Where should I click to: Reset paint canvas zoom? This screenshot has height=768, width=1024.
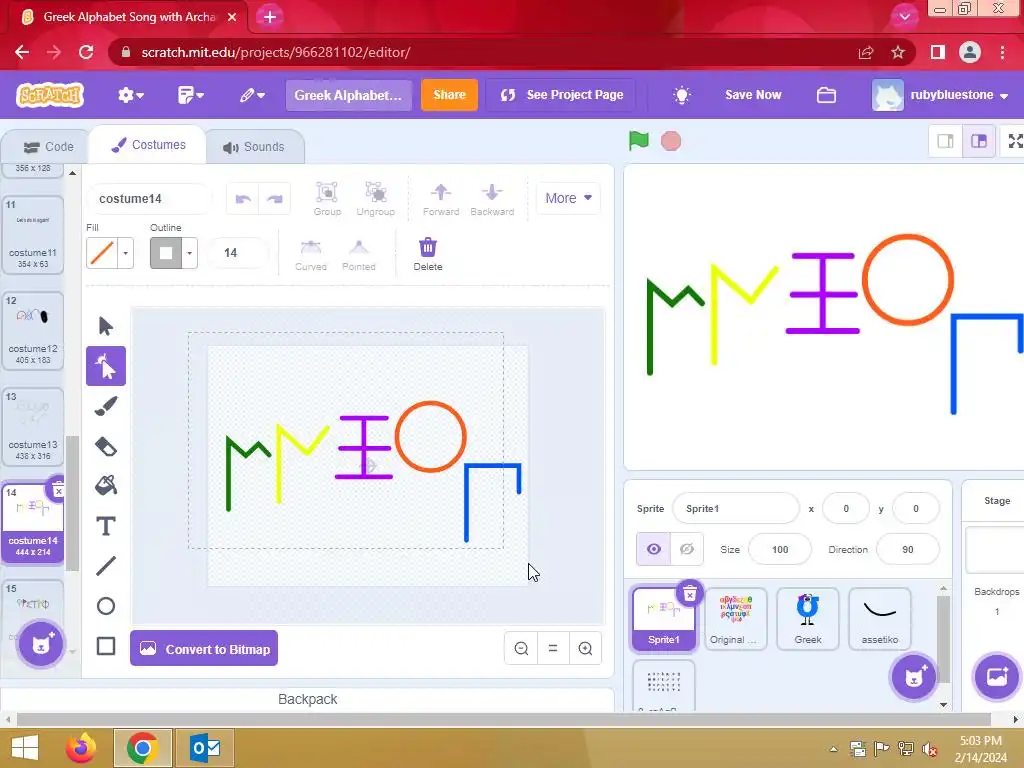(553, 648)
